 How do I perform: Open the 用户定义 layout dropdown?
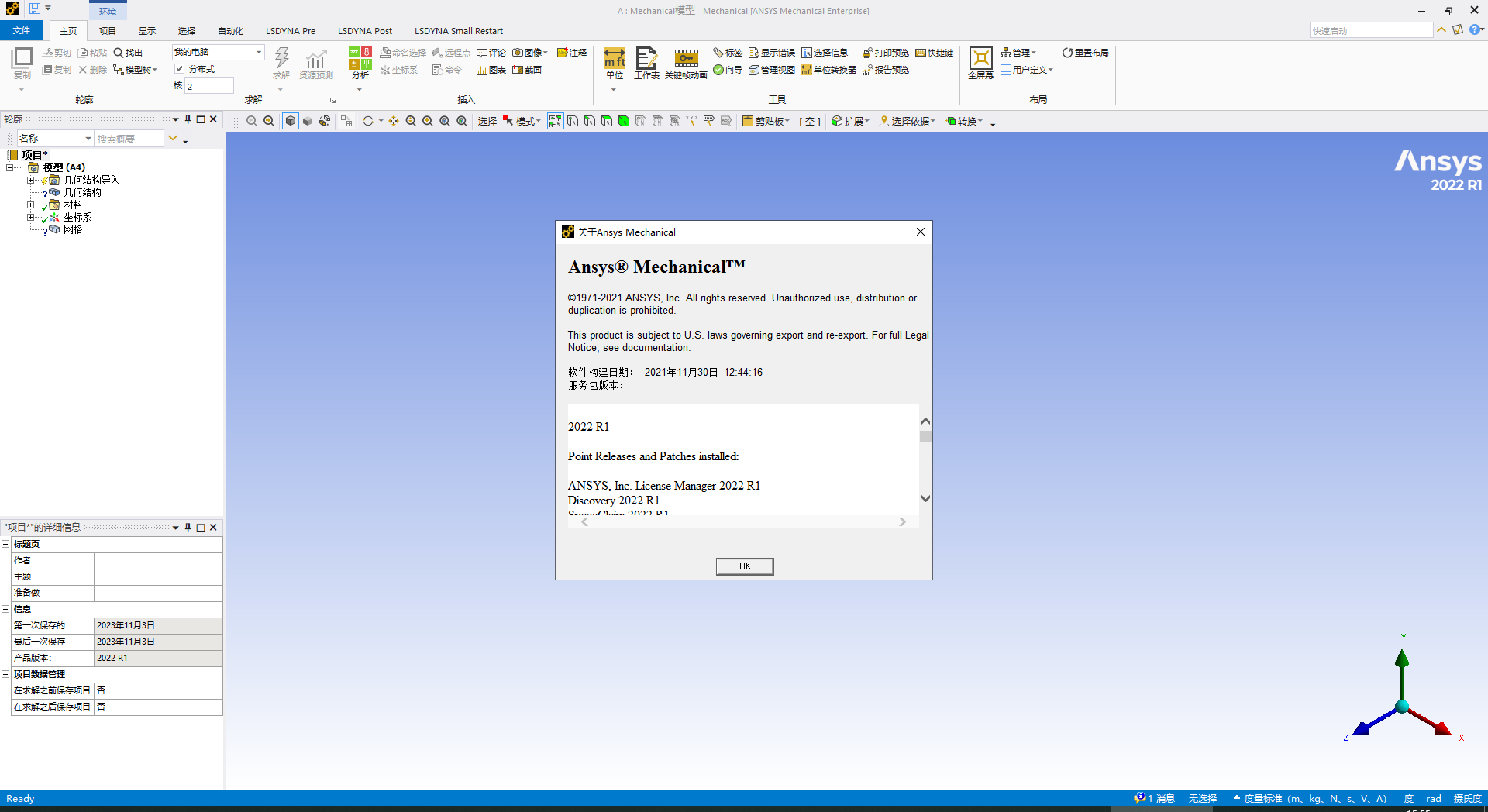coord(1026,70)
